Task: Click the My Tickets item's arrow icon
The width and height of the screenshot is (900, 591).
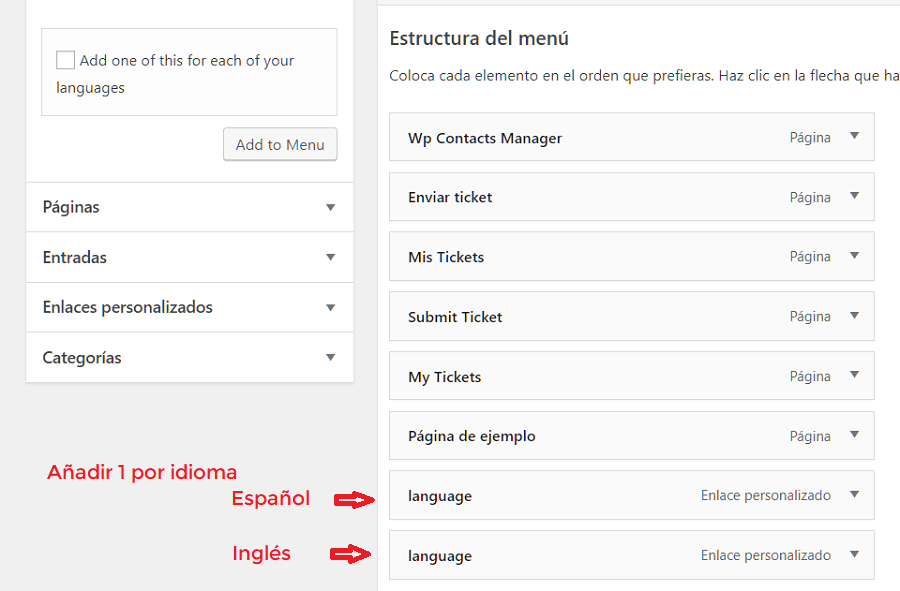Action: coord(854,376)
